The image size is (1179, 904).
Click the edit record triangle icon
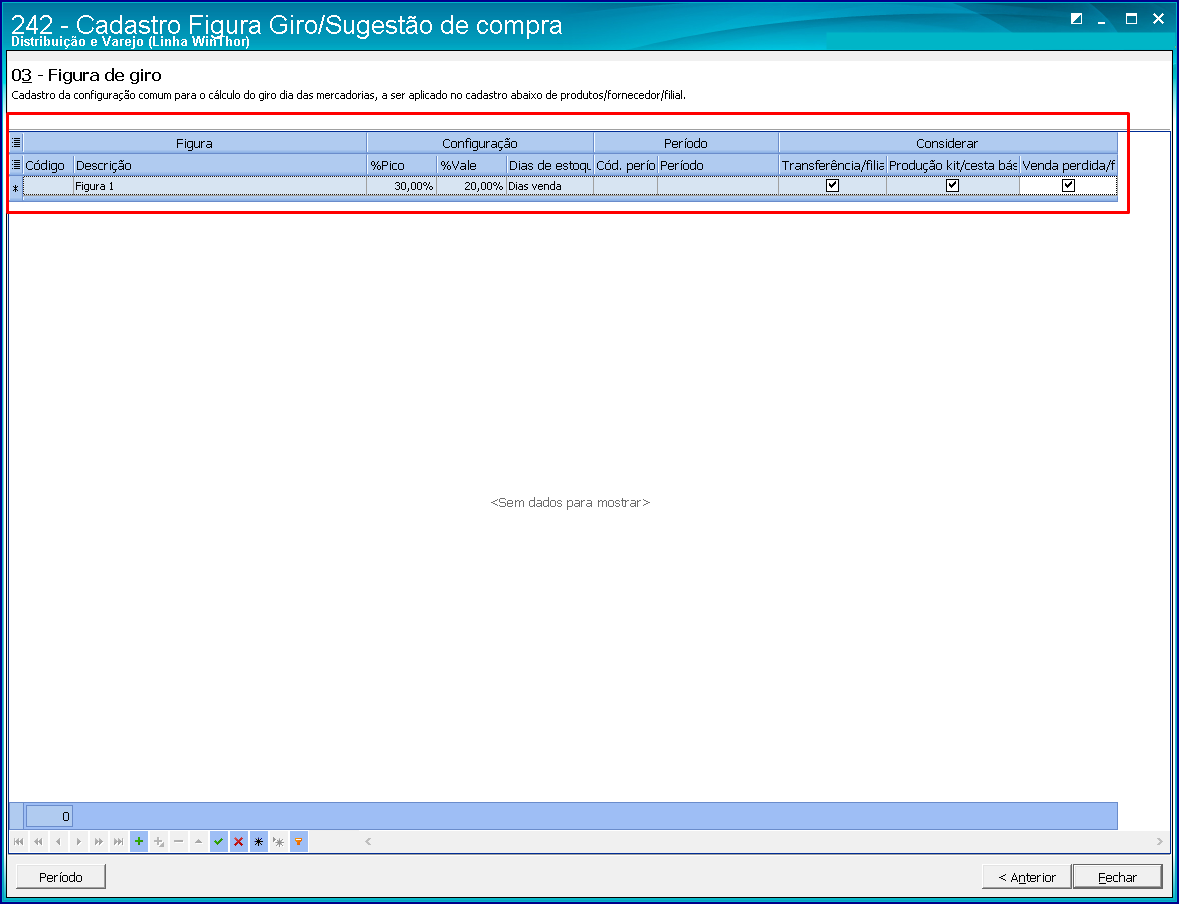click(199, 842)
